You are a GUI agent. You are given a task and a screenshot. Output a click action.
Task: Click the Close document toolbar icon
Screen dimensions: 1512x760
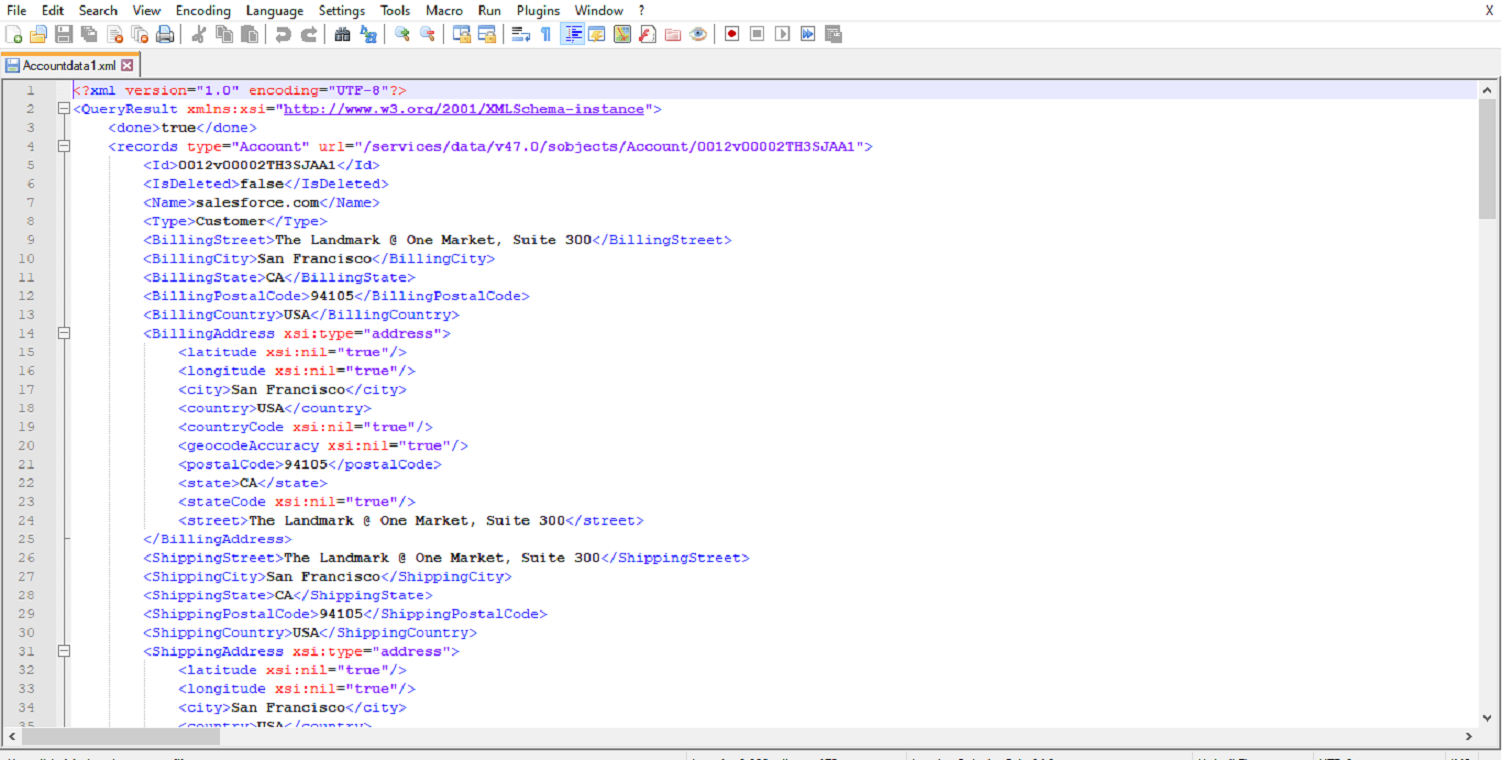114,34
